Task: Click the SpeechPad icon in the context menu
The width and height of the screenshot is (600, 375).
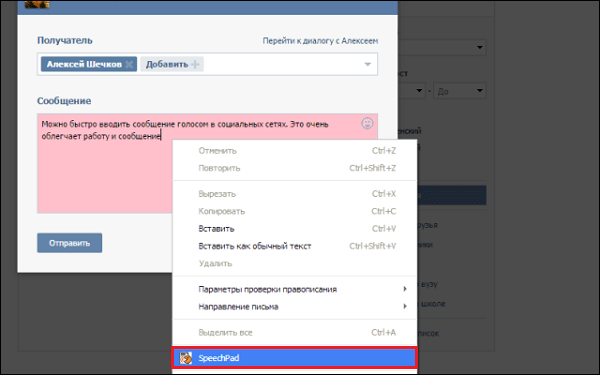Action: (x=186, y=358)
